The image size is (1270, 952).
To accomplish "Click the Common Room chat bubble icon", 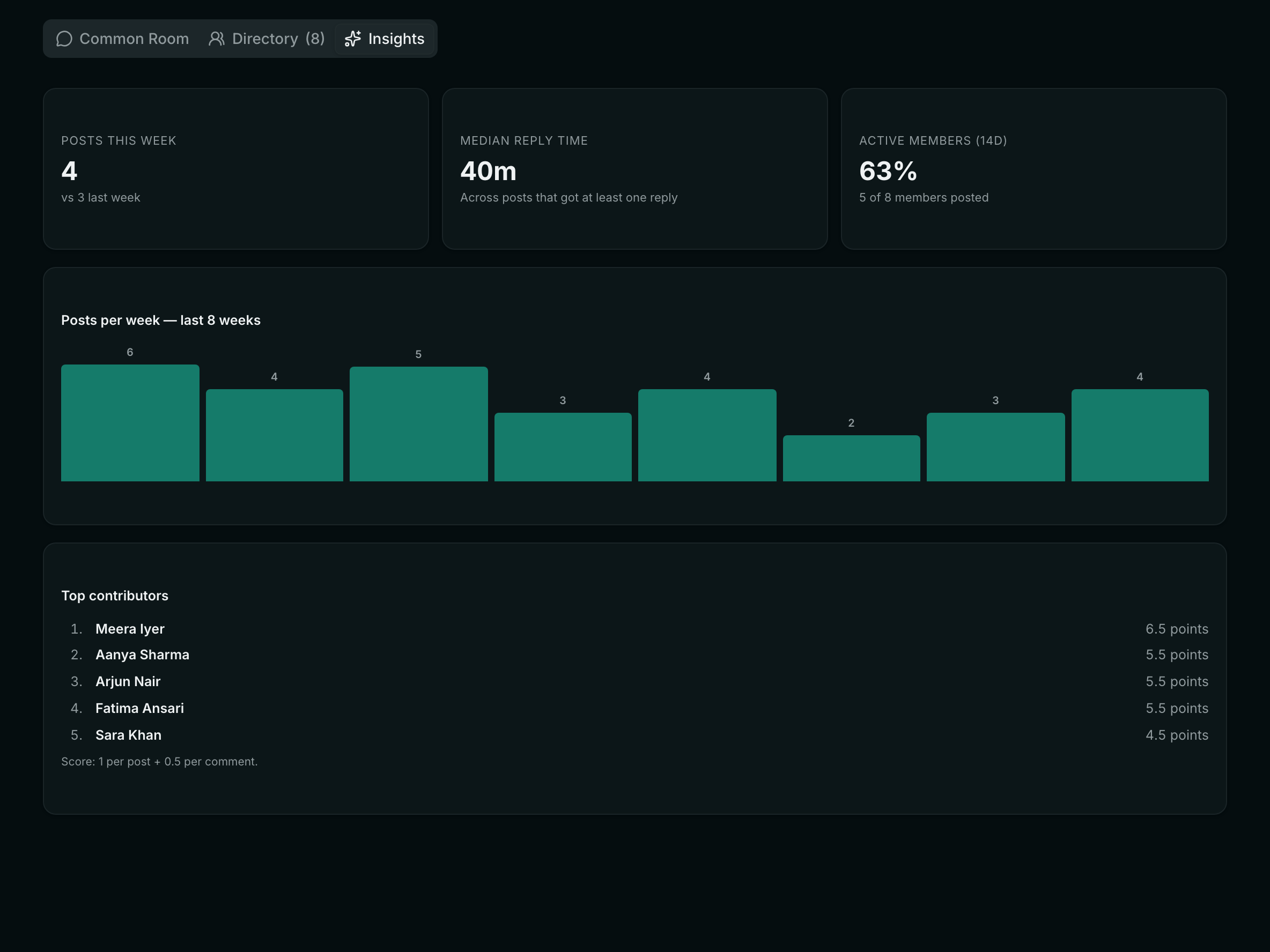I will click(x=64, y=39).
